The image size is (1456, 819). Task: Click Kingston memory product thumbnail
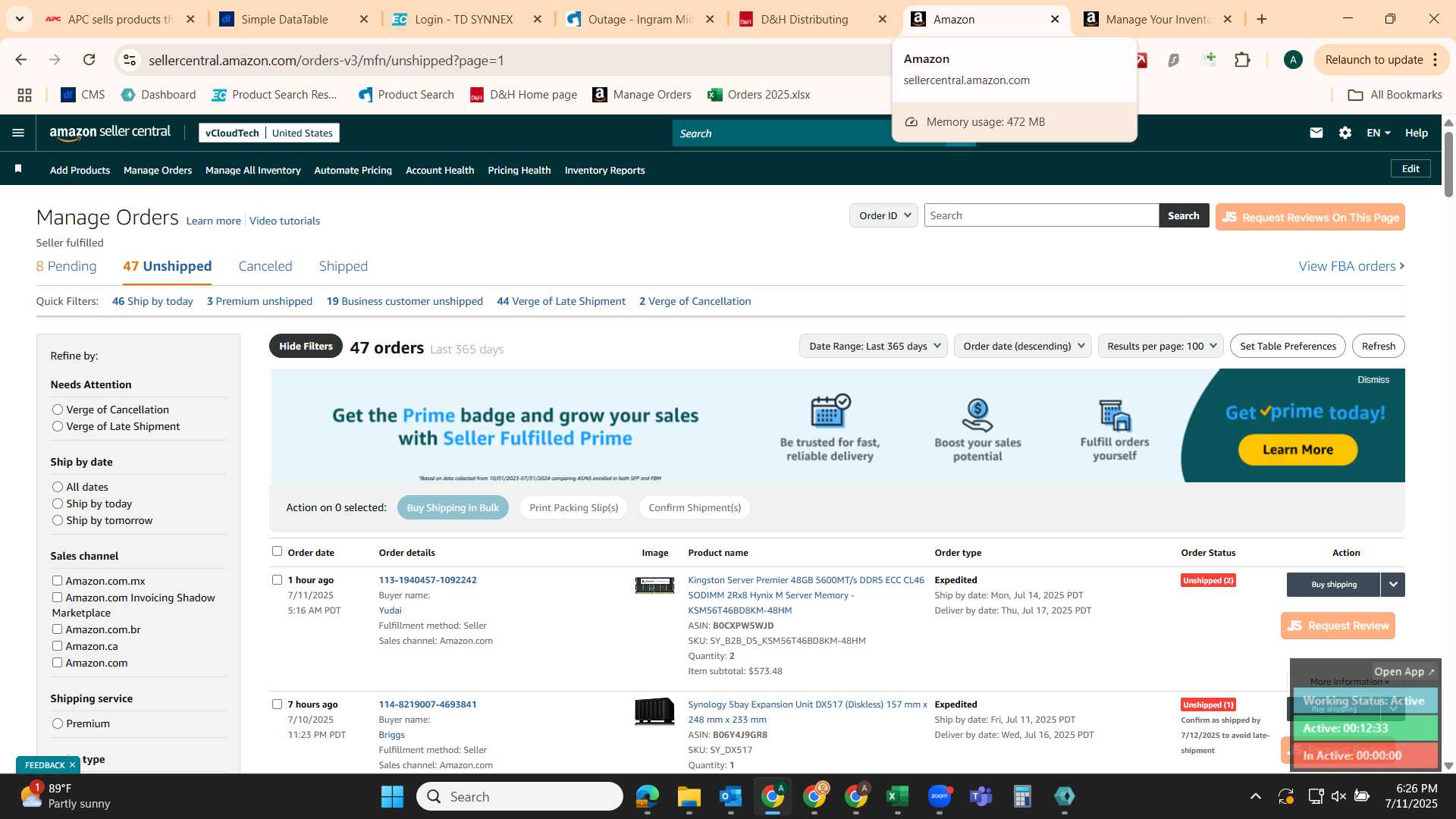(654, 585)
